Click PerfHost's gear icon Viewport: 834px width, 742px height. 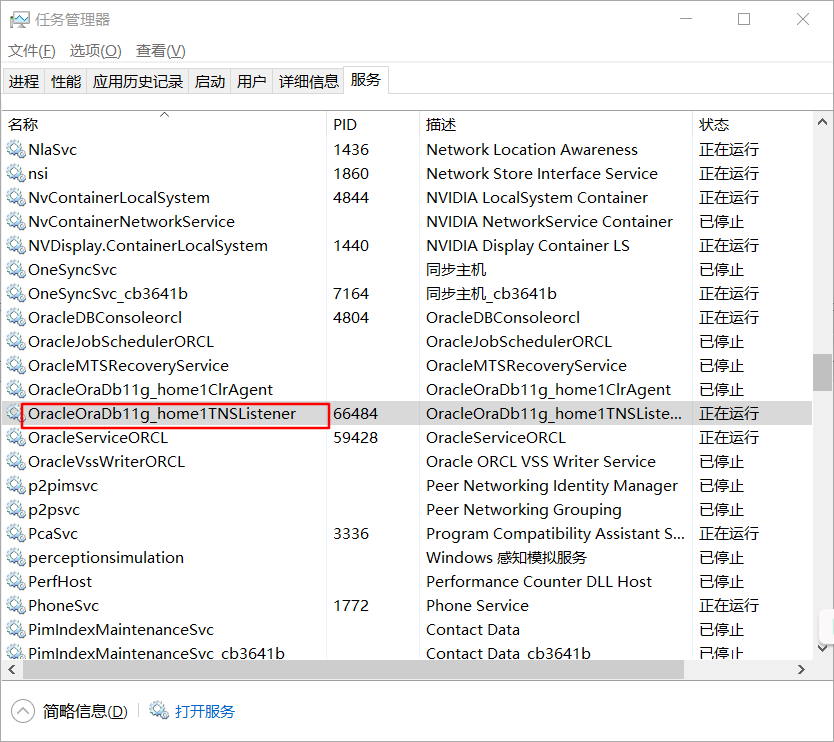16,581
